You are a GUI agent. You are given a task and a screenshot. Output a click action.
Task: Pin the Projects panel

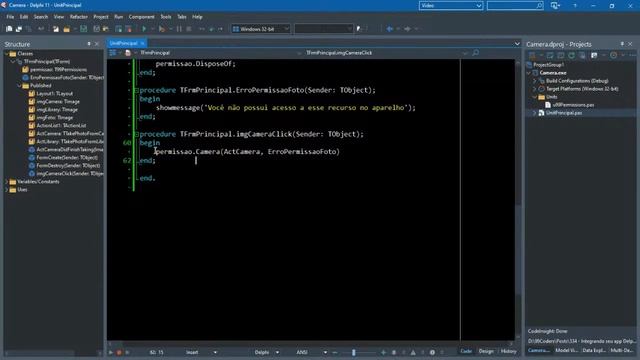(x=622, y=44)
